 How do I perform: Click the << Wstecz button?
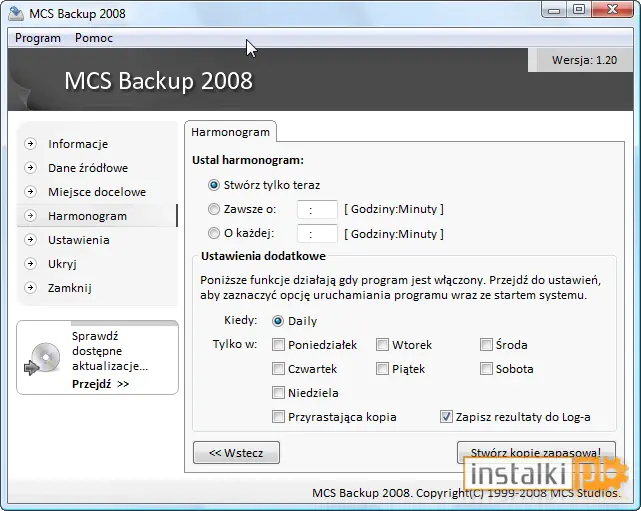pyautogui.click(x=236, y=453)
